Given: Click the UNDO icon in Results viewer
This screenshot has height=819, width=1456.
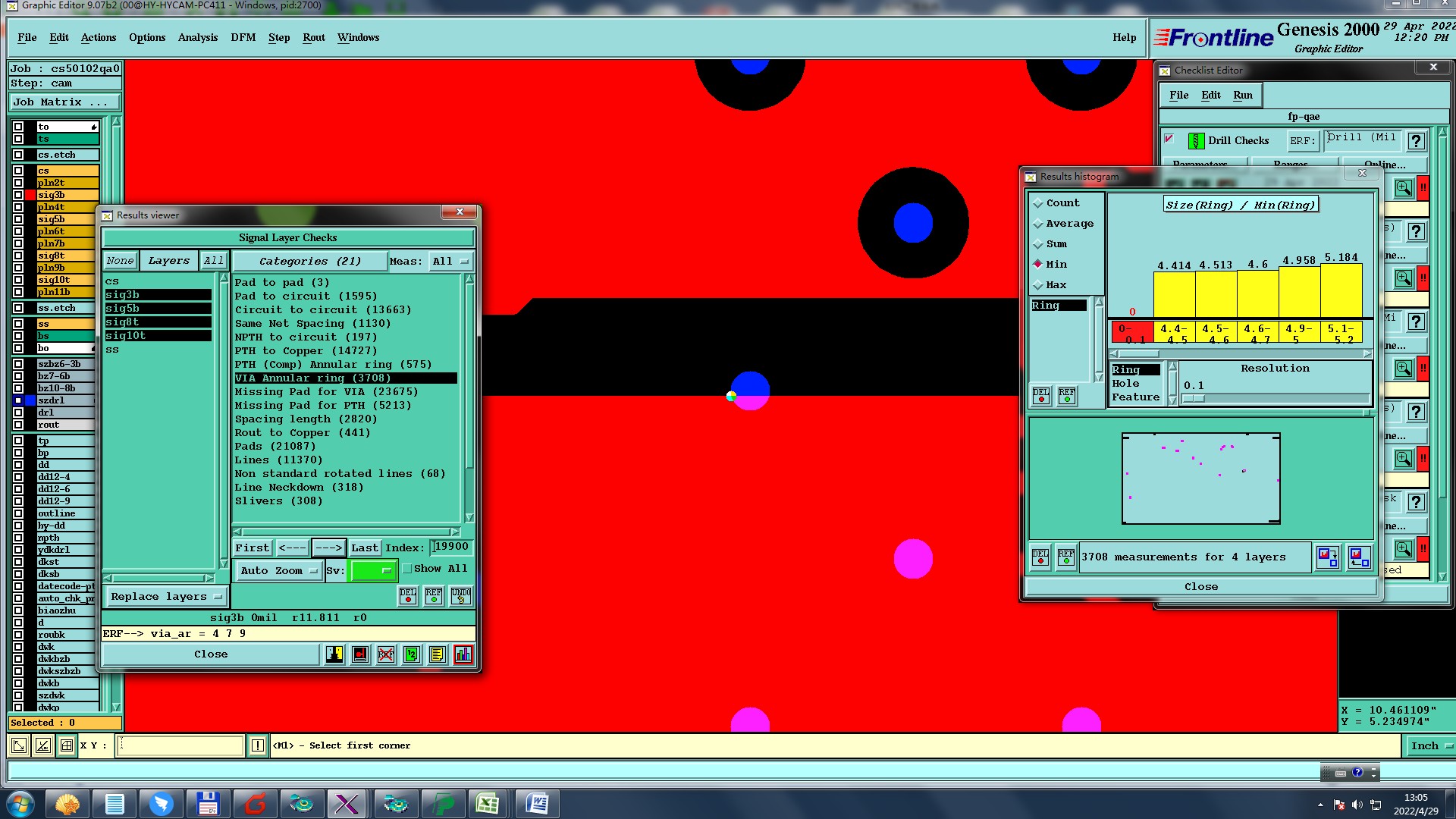Looking at the screenshot, I should click(x=460, y=596).
